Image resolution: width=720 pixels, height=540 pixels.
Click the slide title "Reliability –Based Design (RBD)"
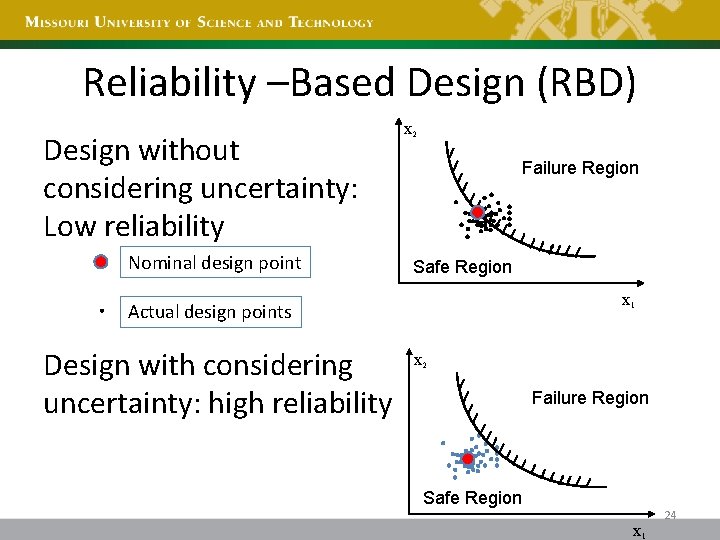coord(360,83)
